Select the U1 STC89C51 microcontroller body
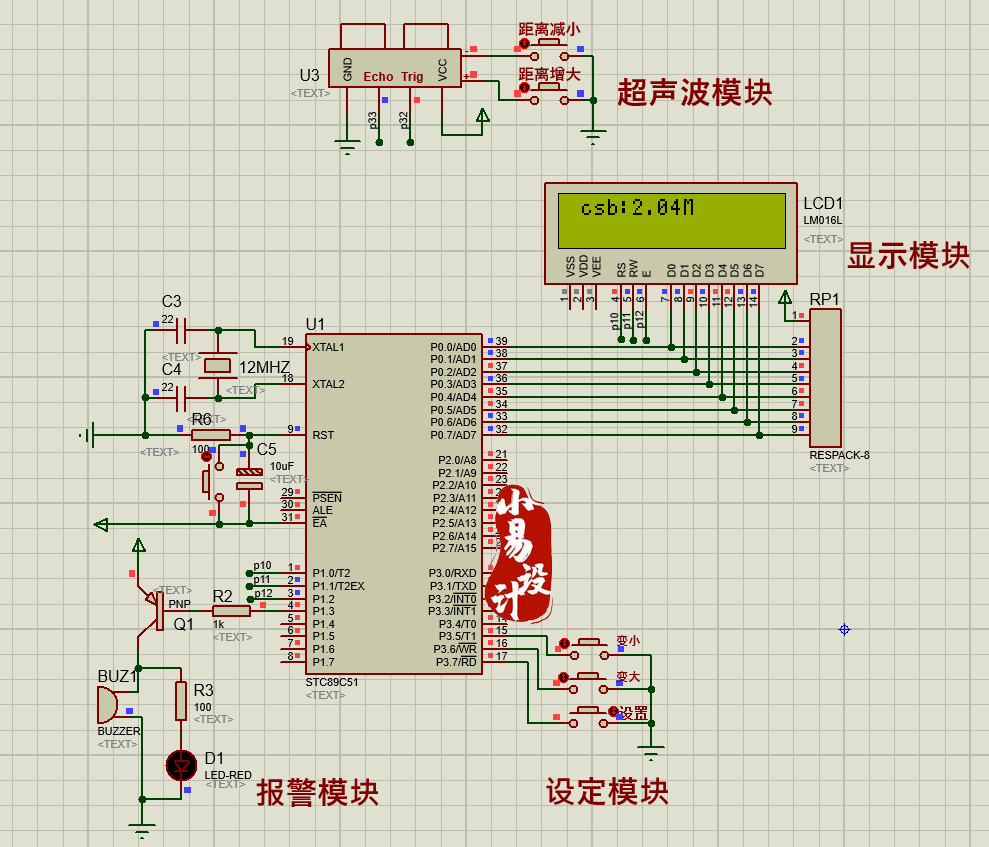989x847 pixels. (x=394, y=504)
